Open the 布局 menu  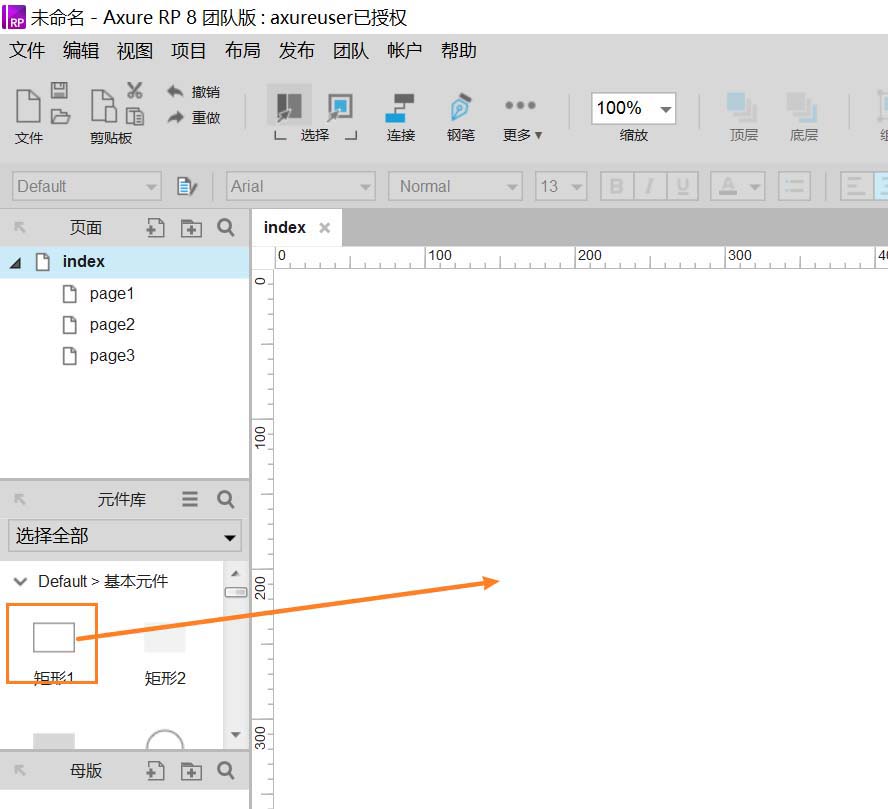click(x=242, y=50)
